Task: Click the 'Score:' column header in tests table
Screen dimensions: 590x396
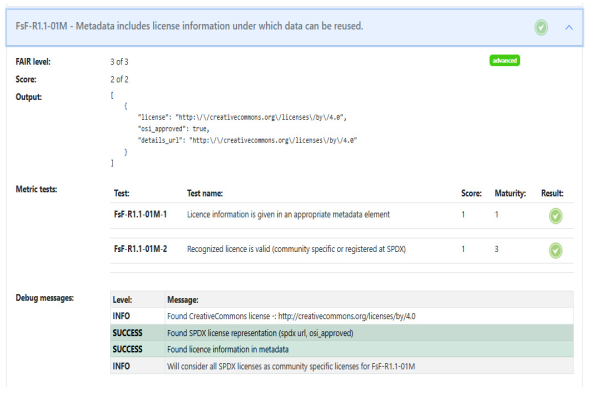Action: pyautogui.click(x=471, y=193)
